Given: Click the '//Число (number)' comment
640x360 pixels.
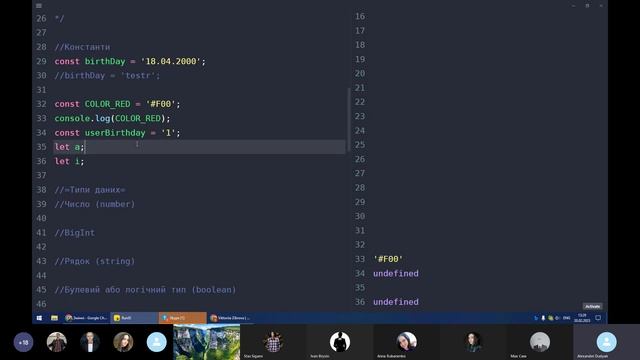Looking at the screenshot, I should (95, 204).
